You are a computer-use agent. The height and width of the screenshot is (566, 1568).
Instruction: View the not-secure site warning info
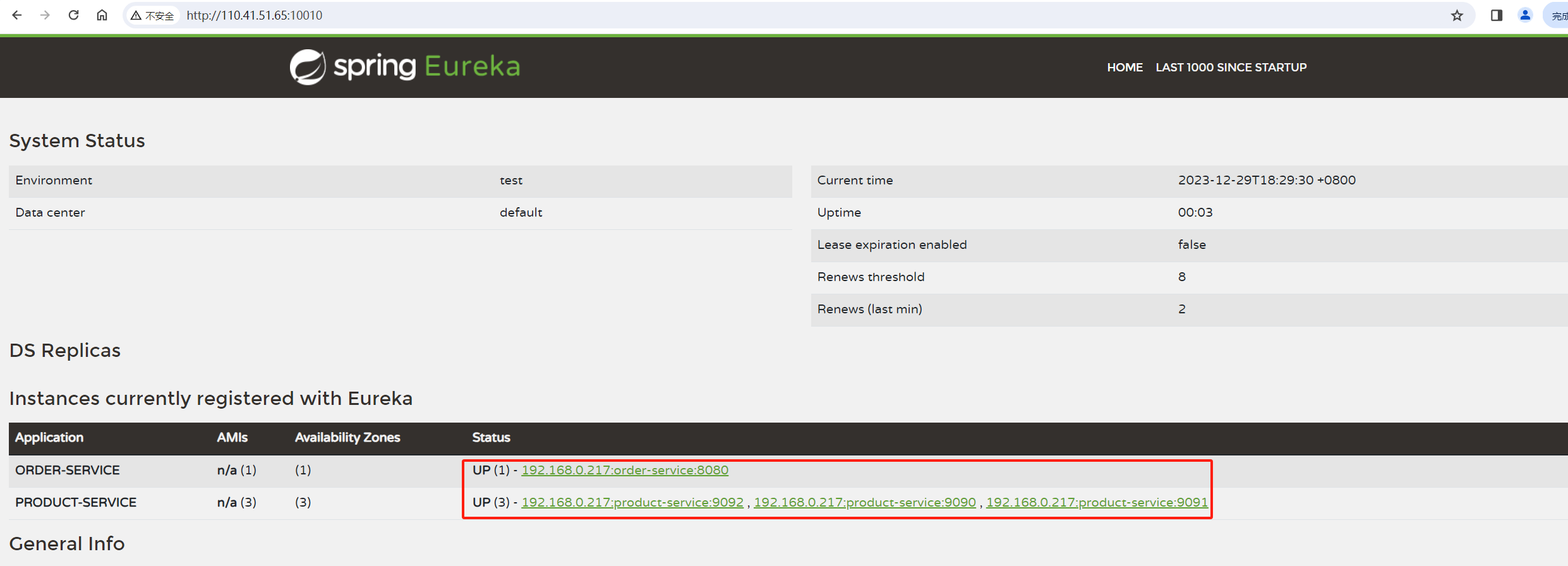pyautogui.click(x=152, y=15)
